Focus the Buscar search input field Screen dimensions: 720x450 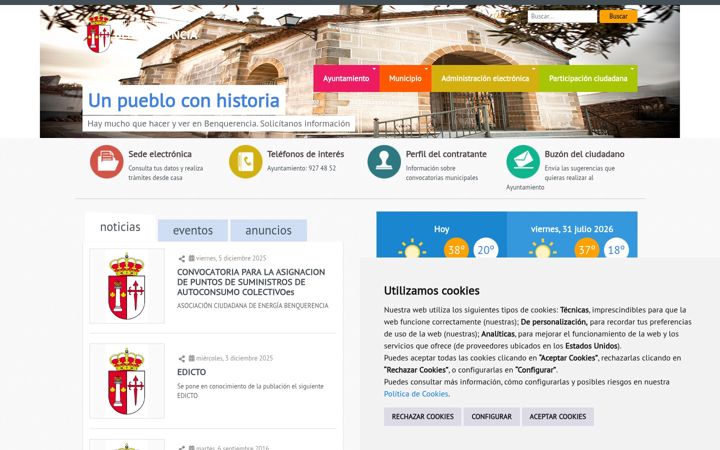click(x=562, y=16)
